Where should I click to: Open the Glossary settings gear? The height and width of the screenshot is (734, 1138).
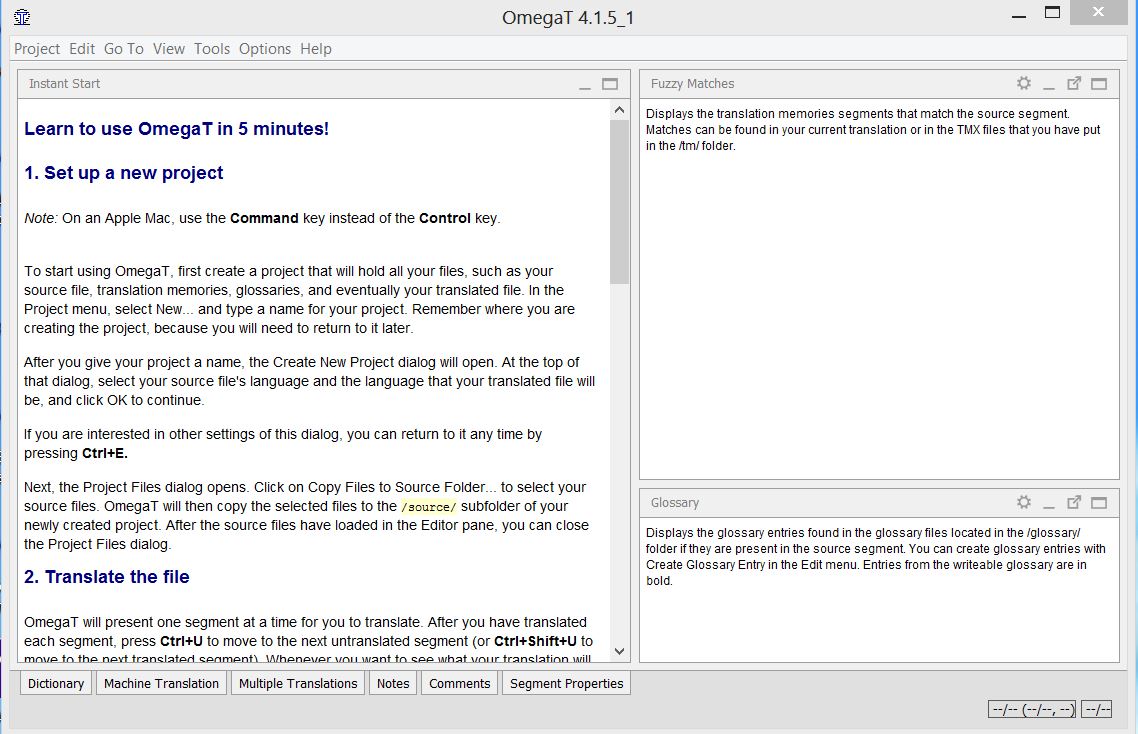(1023, 502)
